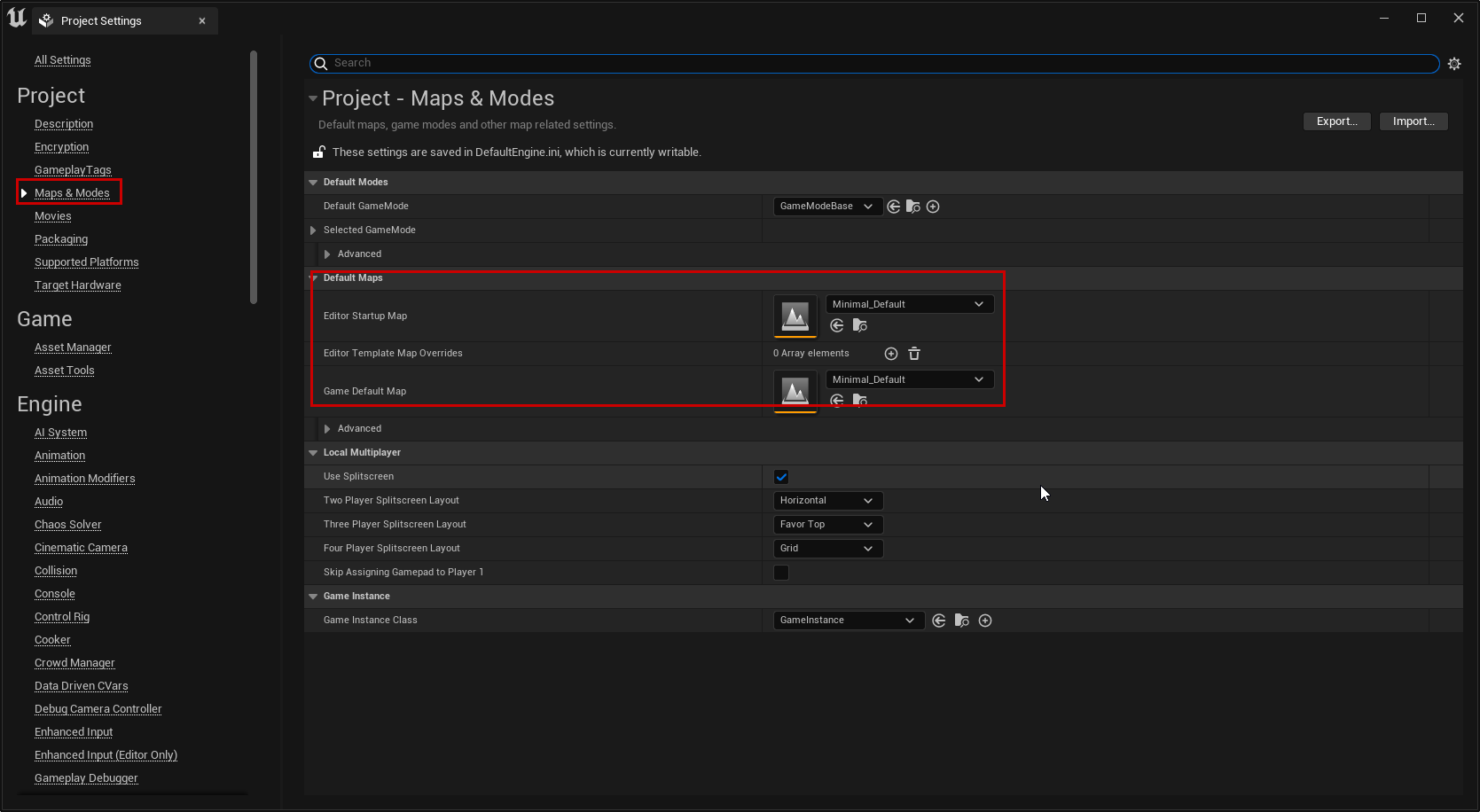Add element to Editor Template Map Overrides array
This screenshot has width=1480, height=812.
click(891, 353)
